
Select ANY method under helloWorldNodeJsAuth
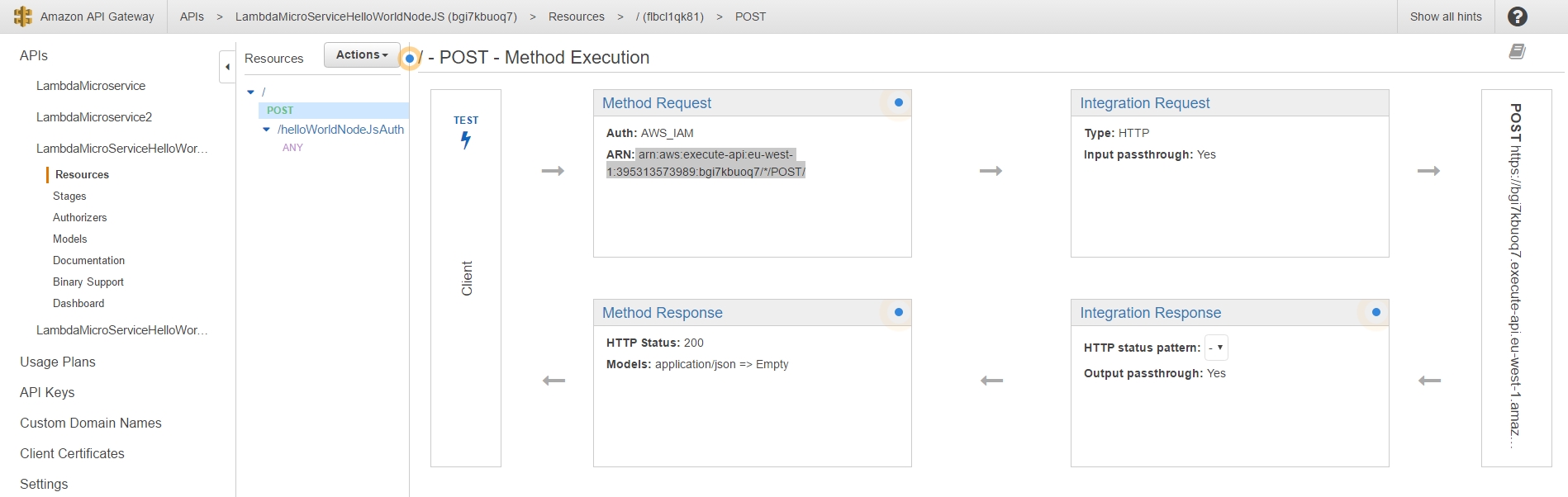pos(292,148)
